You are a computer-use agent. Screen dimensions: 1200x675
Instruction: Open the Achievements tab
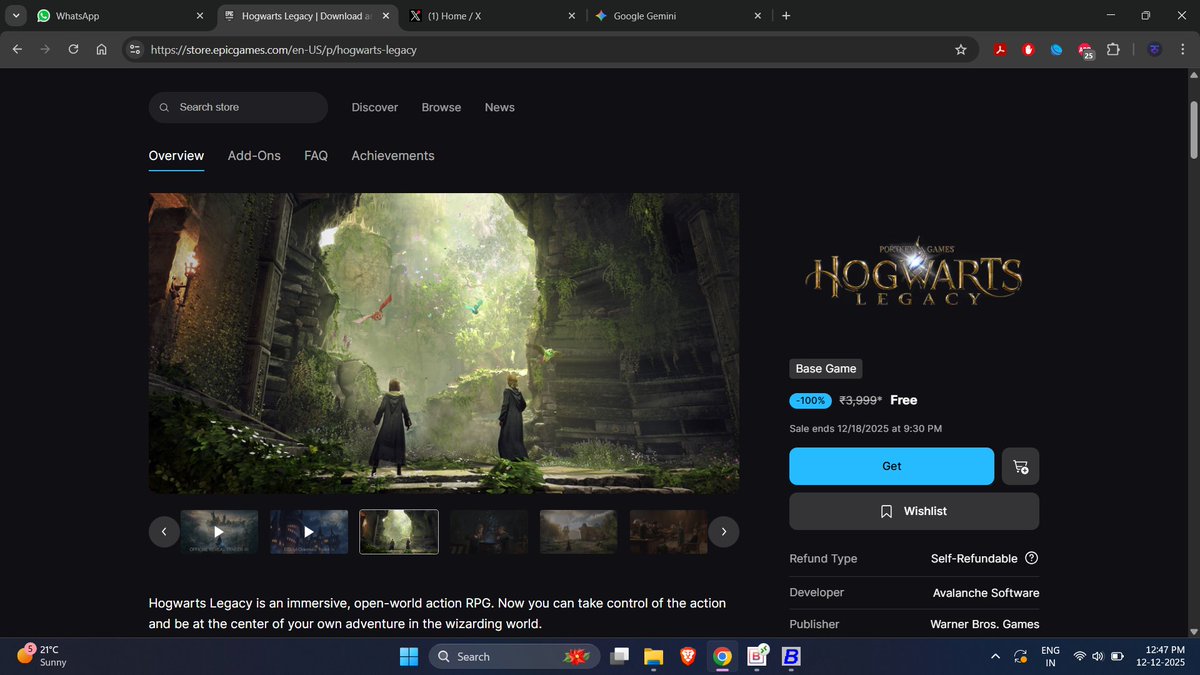coord(393,156)
